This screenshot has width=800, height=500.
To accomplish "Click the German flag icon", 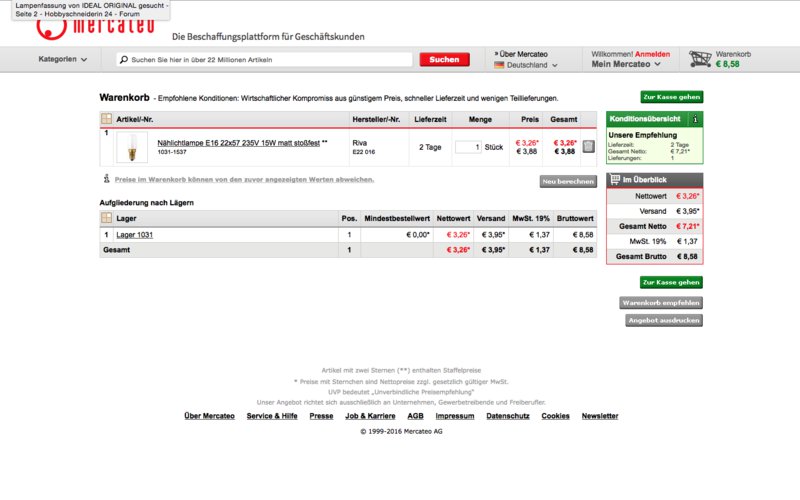I will (499, 65).
